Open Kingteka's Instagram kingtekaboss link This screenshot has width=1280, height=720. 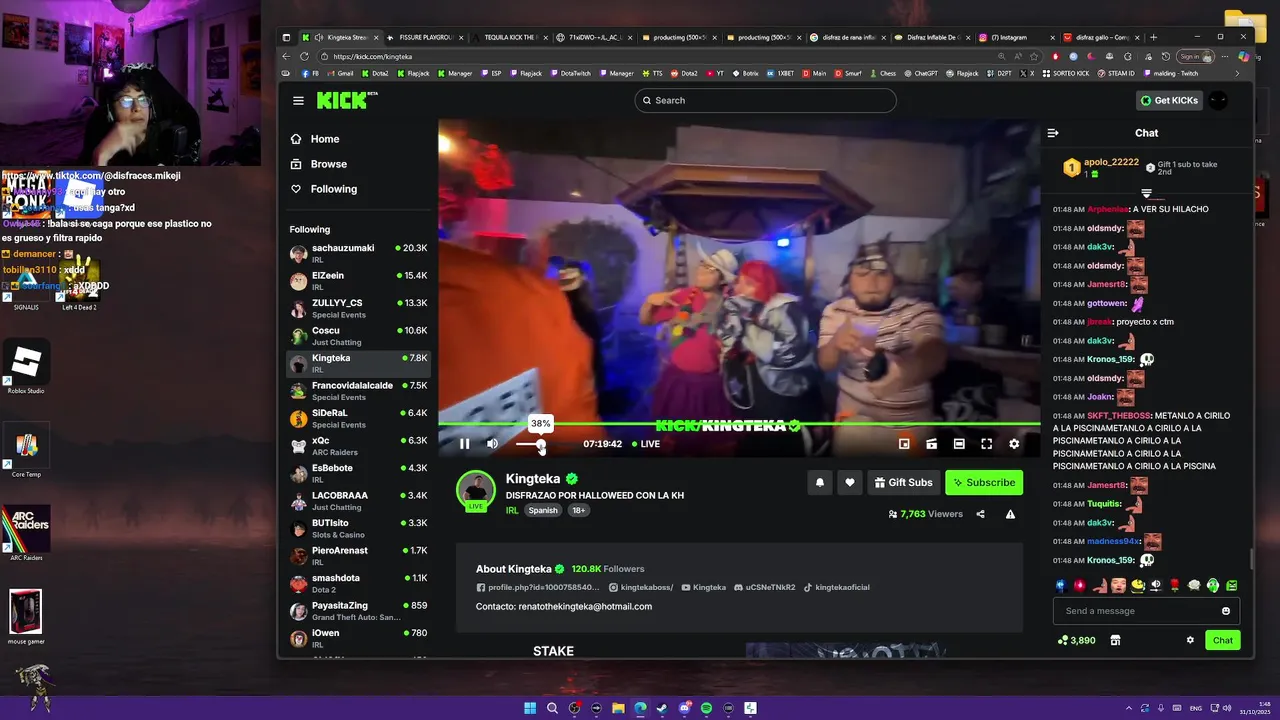(x=640, y=587)
